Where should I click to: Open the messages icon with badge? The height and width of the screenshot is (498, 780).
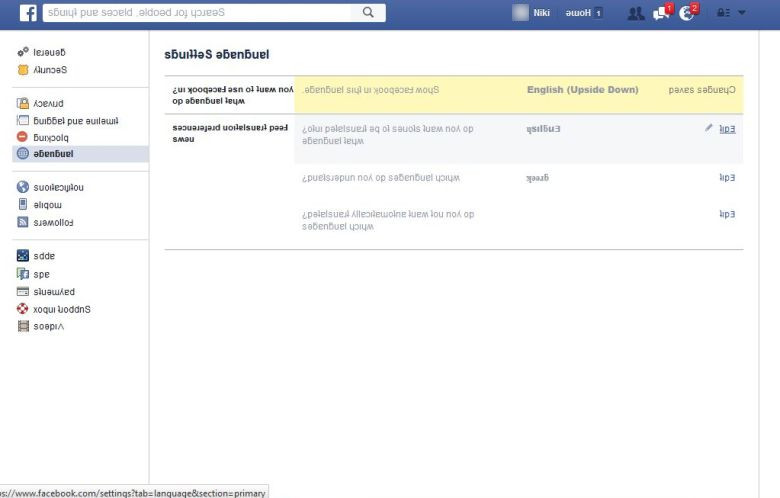coord(661,13)
